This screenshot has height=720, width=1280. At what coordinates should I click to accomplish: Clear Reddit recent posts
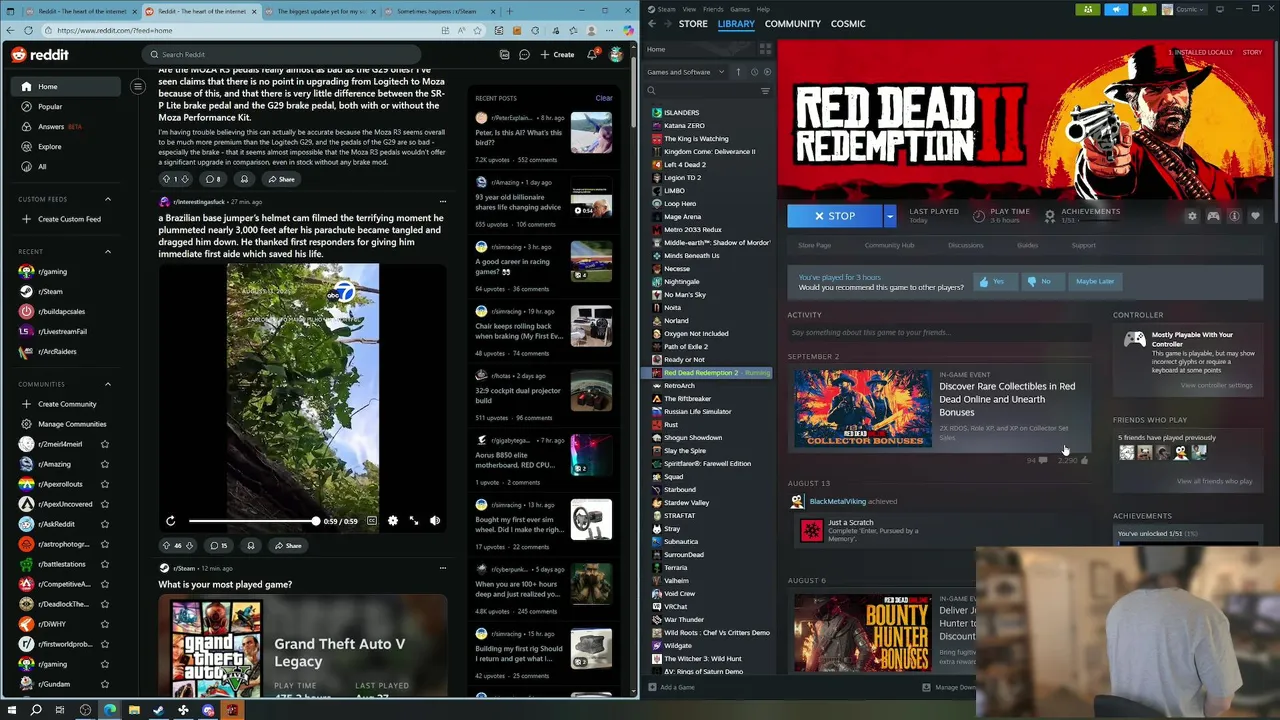pyautogui.click(x=604, y=98)
